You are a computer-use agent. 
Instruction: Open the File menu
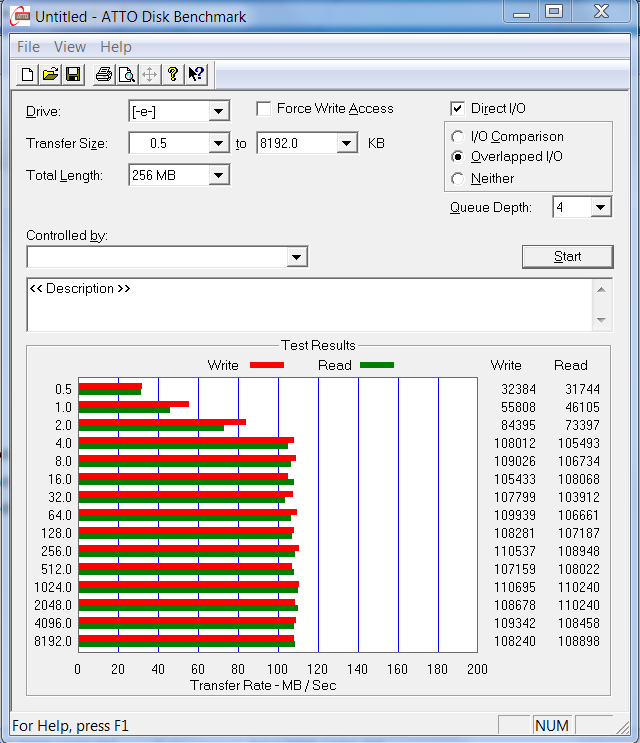pos(28,47)
